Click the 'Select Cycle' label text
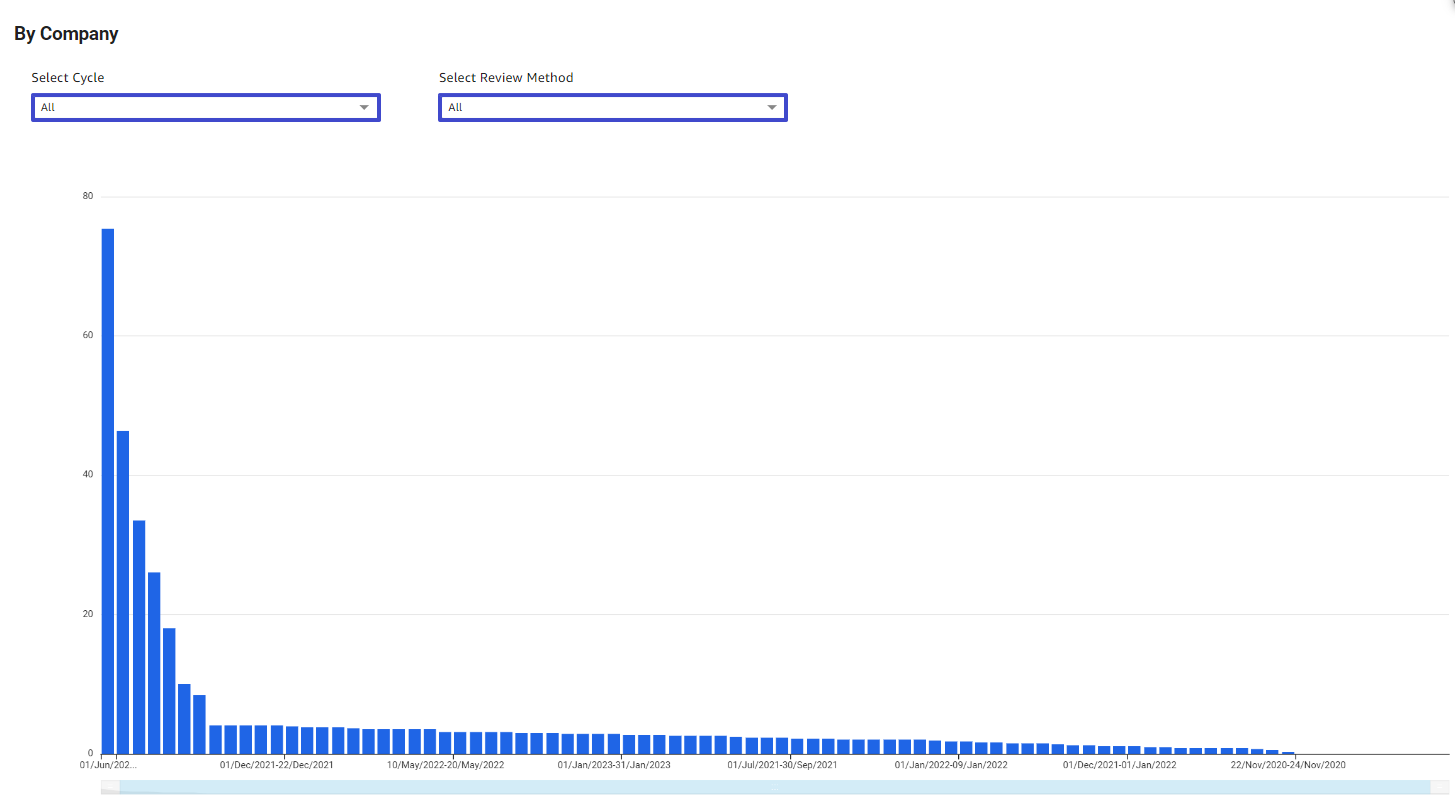 [68, 77]
